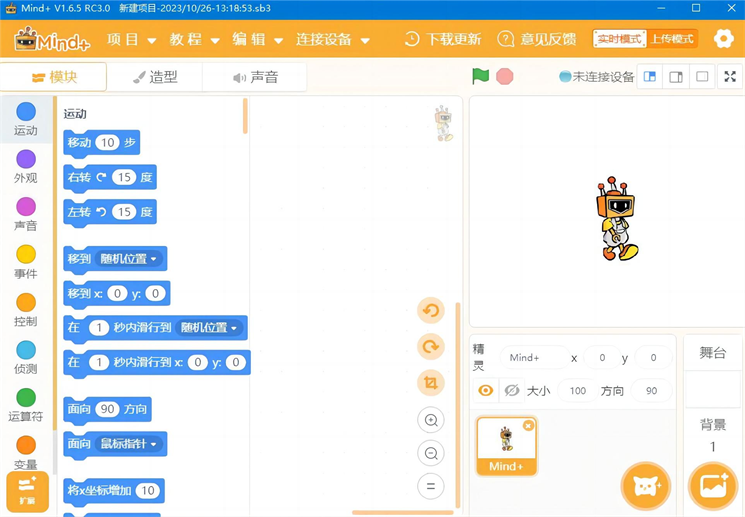Expand 随机位置 dropdown in 移到 block
Image resolution: width=745 pixels, height=517 pixels.
129,258
